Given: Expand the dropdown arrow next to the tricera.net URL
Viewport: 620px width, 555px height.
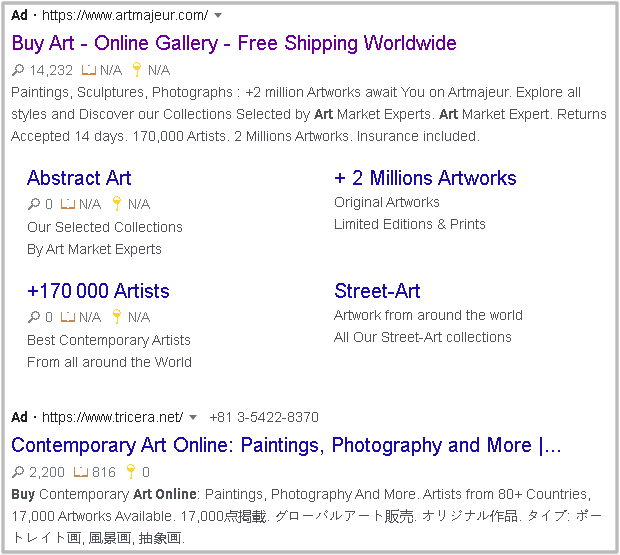Looking at the screenshot, I should point(193,417).
